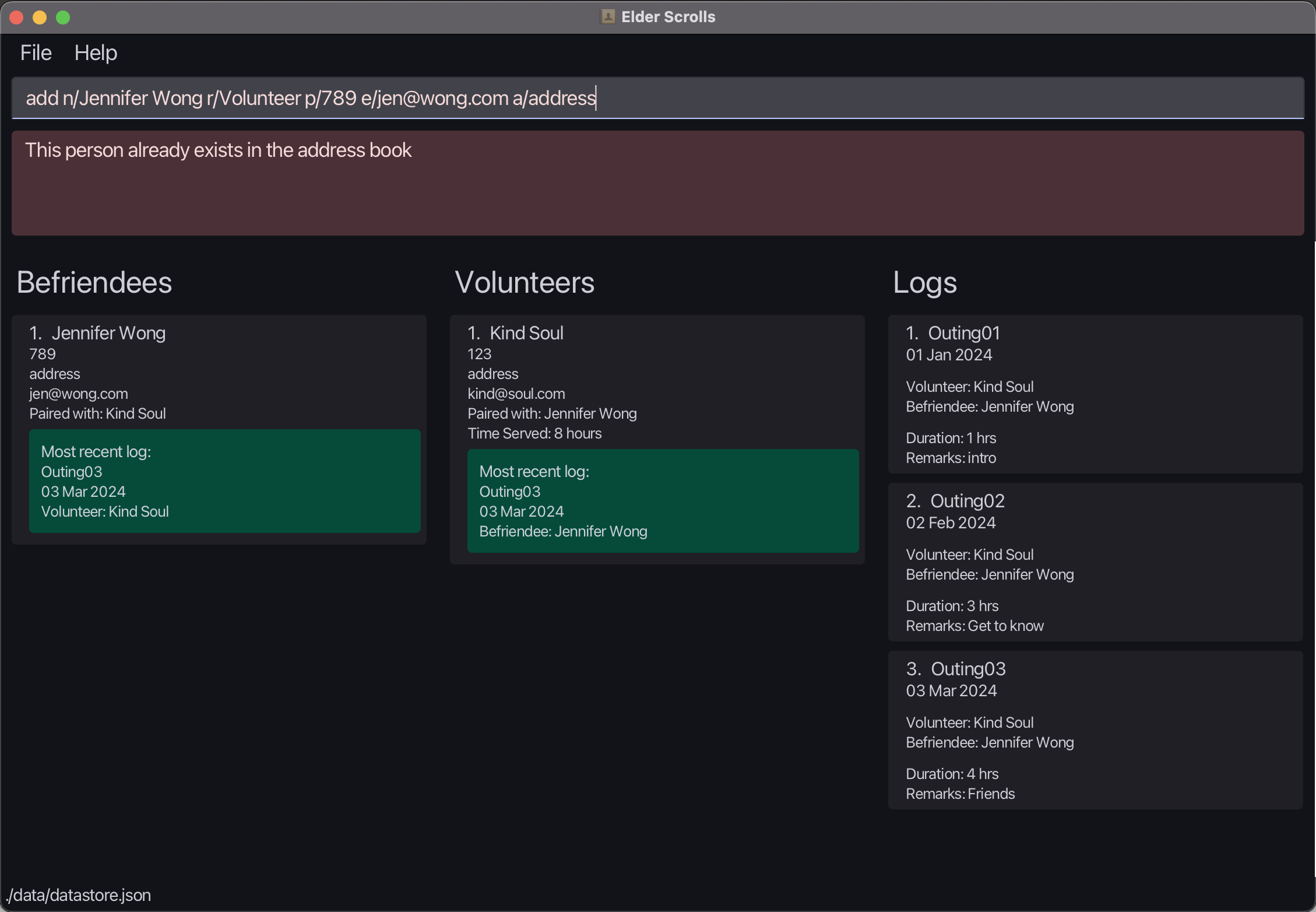1316x912 pixels.
Task: Click the volunteer's most recent log box
Action: tap(663, 501)
